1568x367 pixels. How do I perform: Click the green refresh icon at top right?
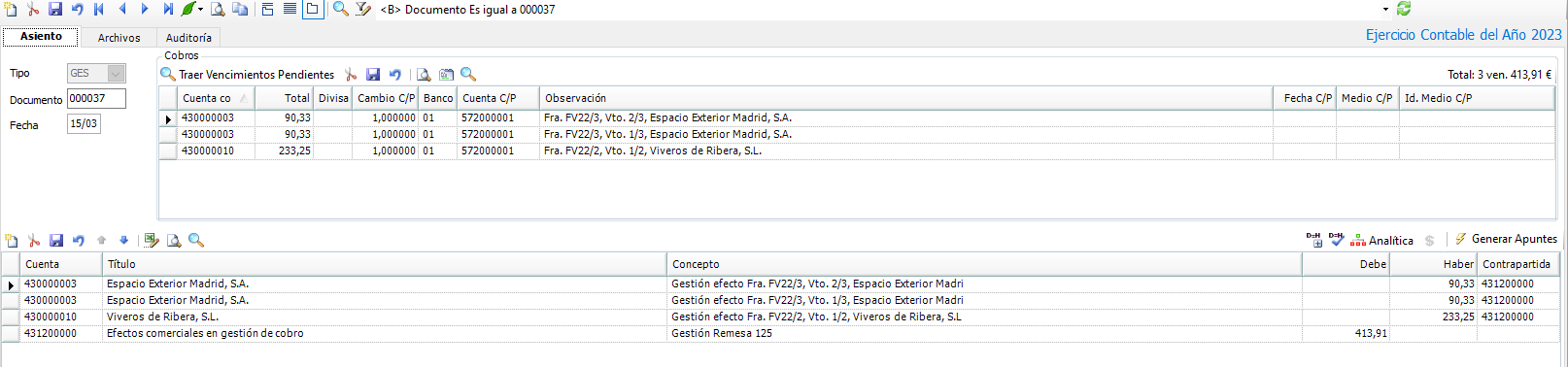1403,9
